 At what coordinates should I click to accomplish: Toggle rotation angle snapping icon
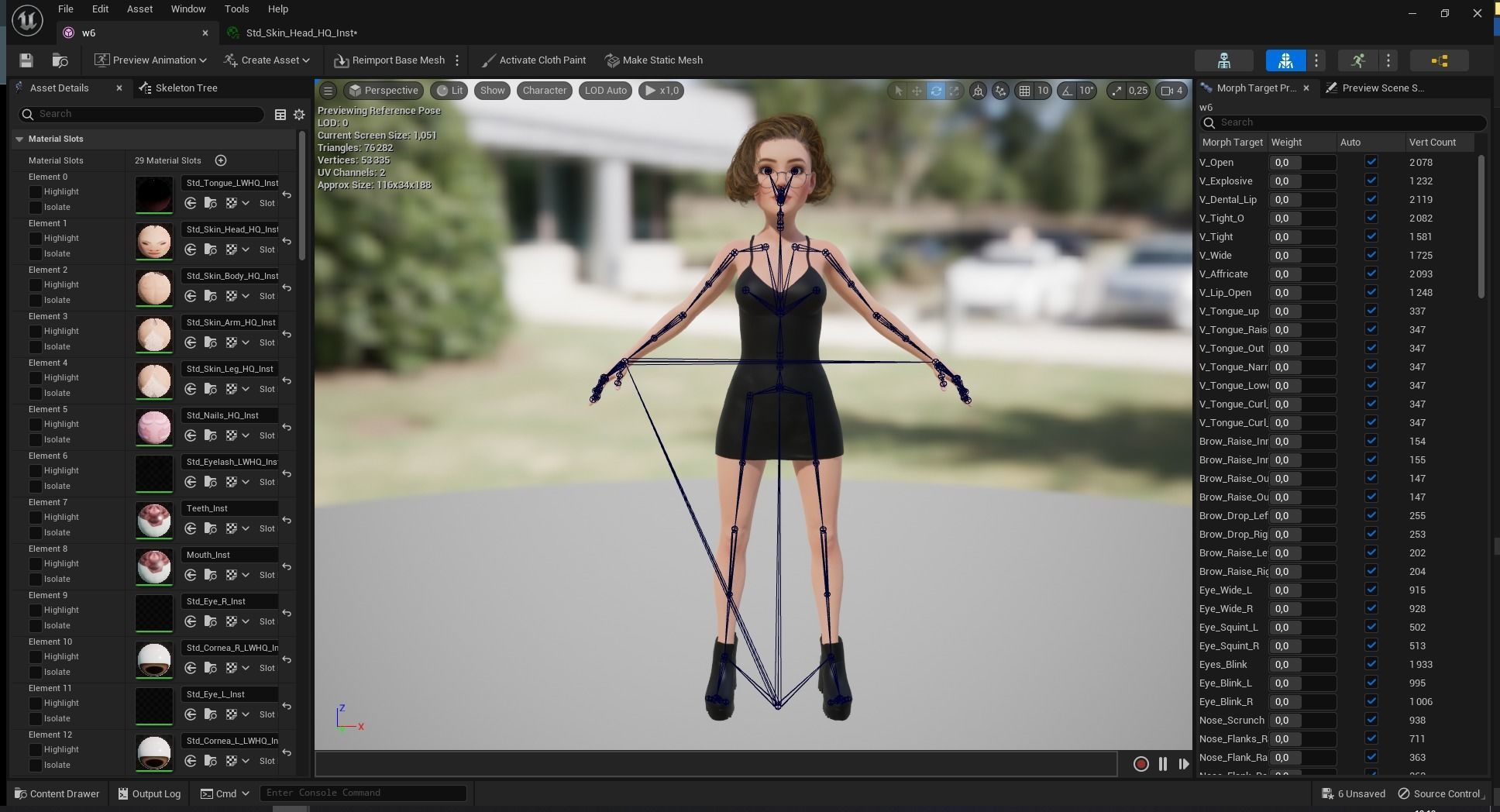coord(1068,91)
